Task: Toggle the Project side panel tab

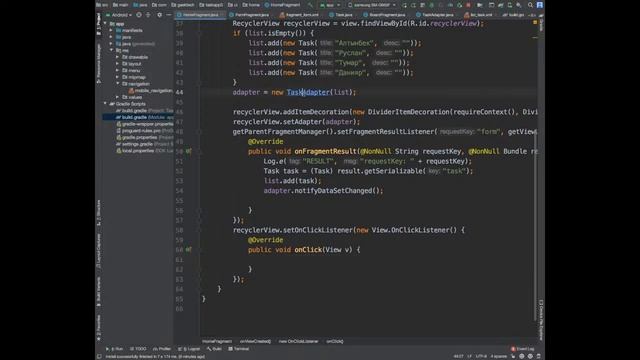Action: [98, 24]
